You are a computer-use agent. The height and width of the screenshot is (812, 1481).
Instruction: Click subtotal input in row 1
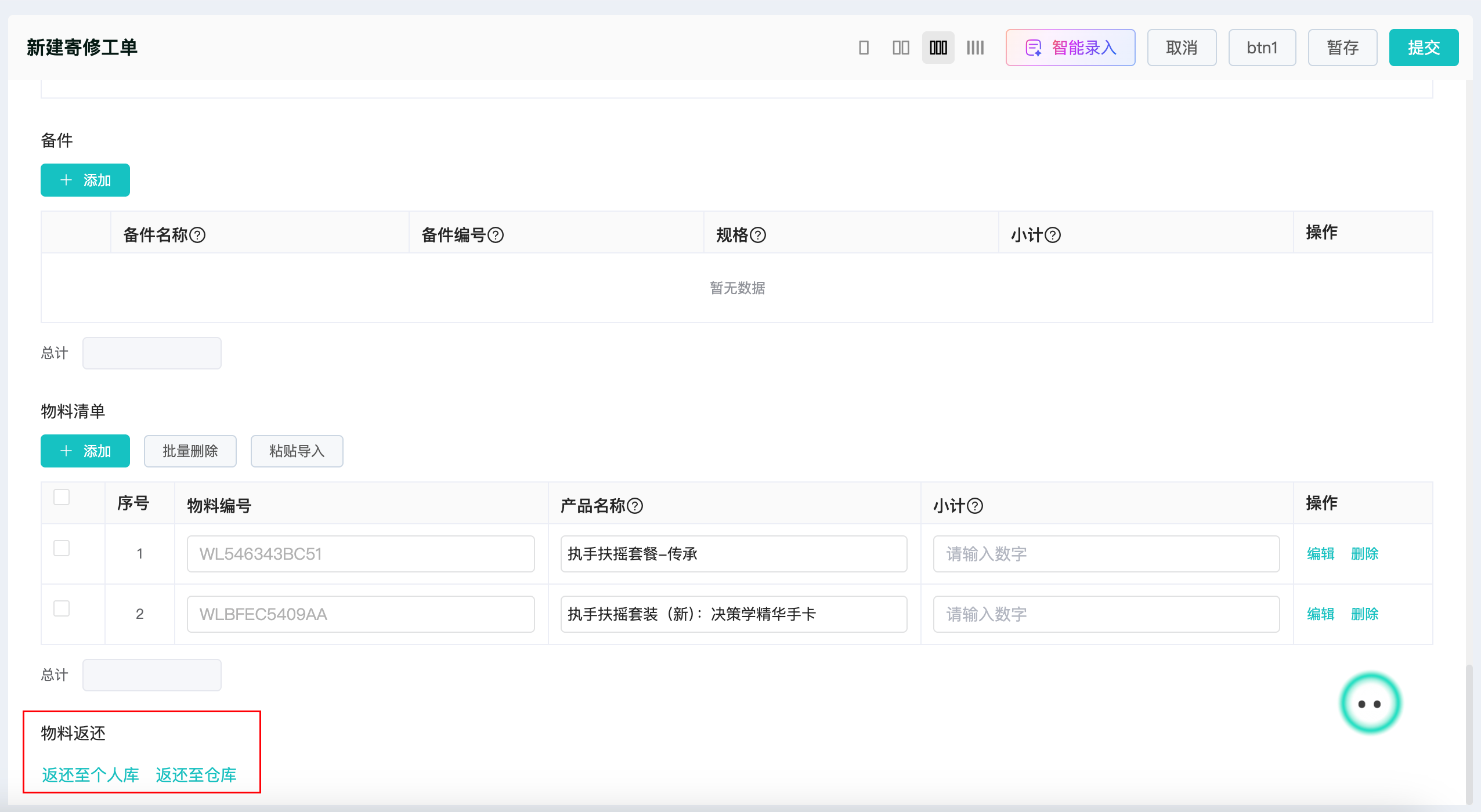(1107, 554)
